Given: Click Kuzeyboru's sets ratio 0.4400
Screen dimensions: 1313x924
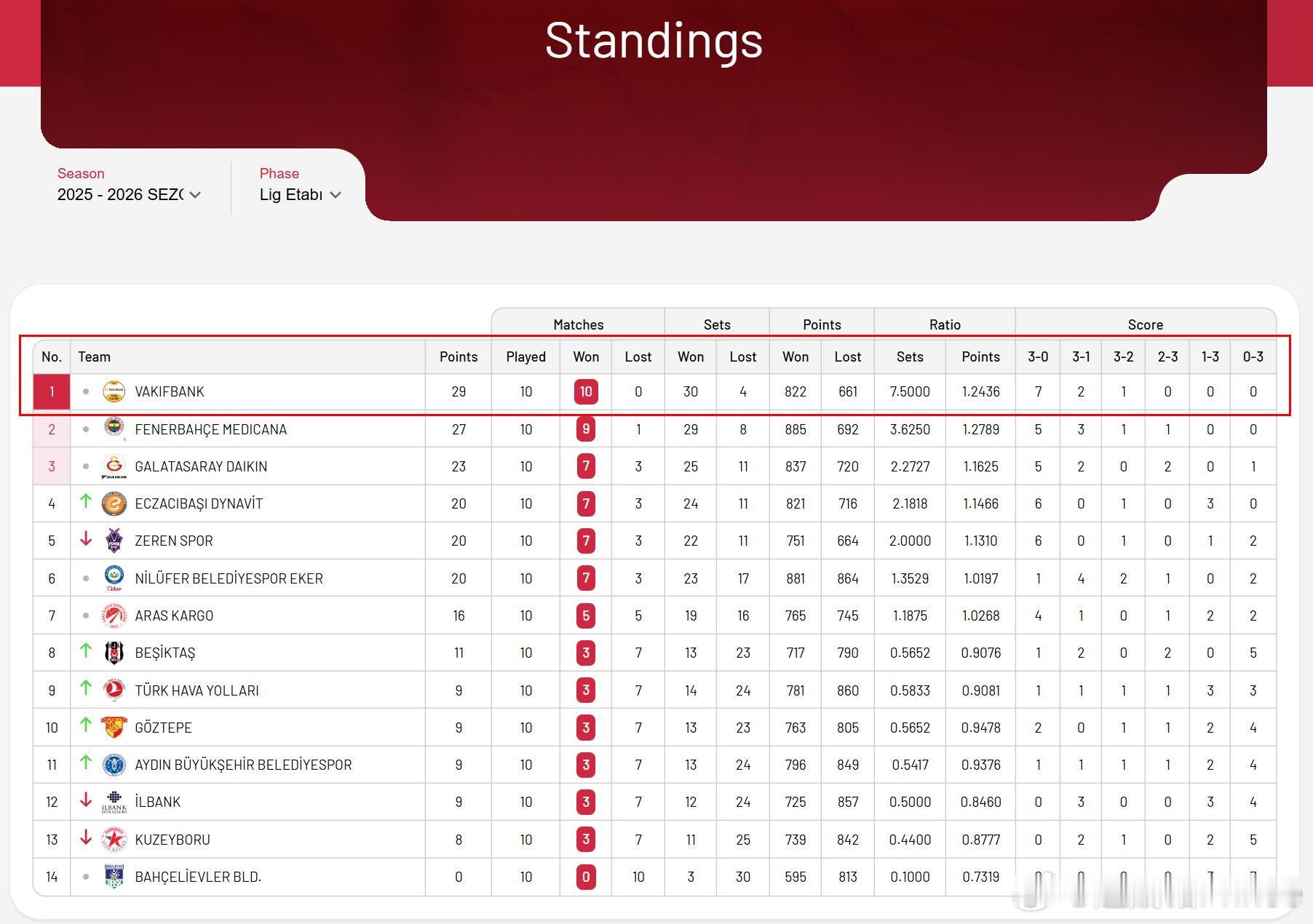Looking at the screenshot, I should [x=910, y=840].
